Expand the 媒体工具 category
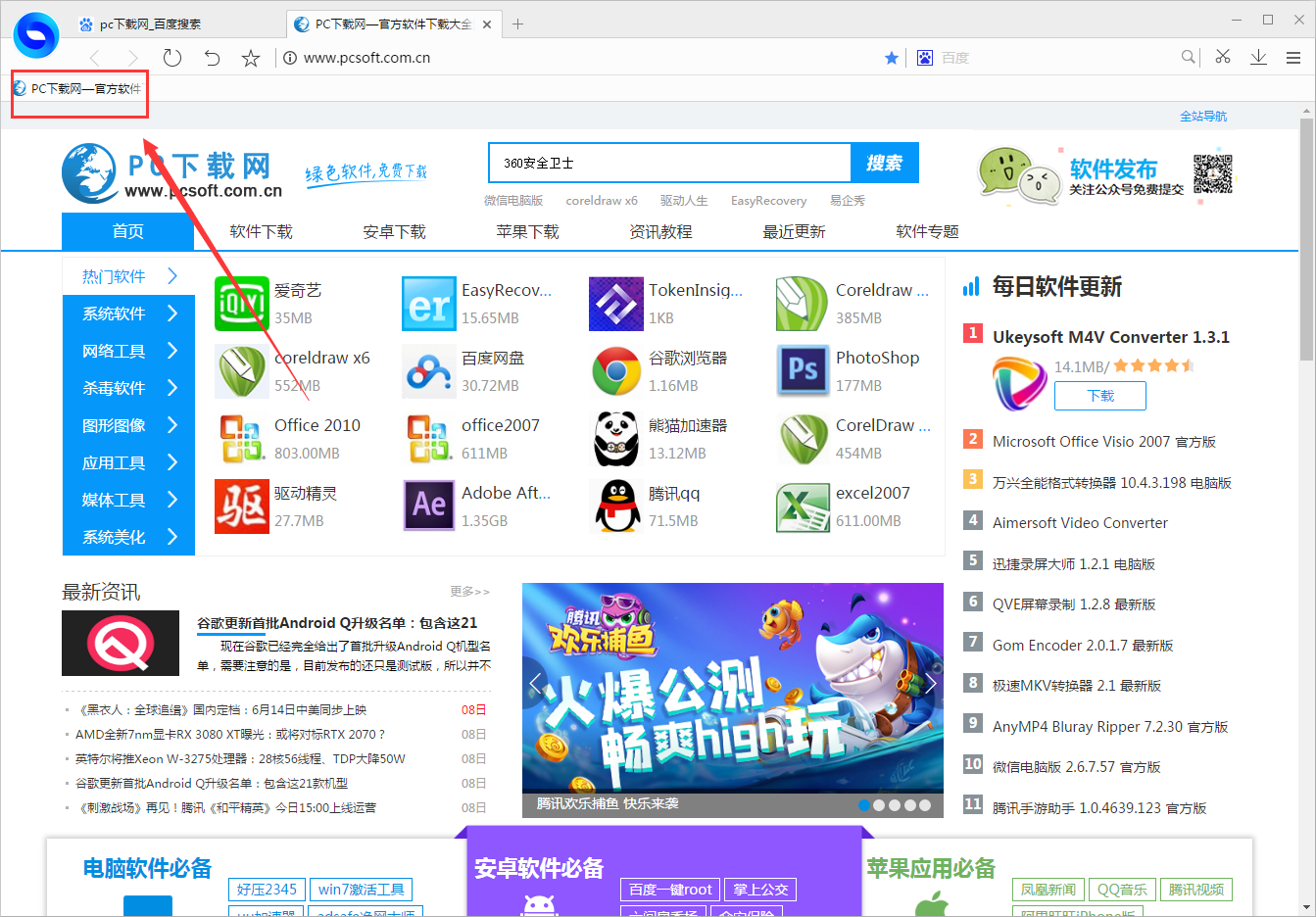The image size is (1316, 917). point(128,500)
